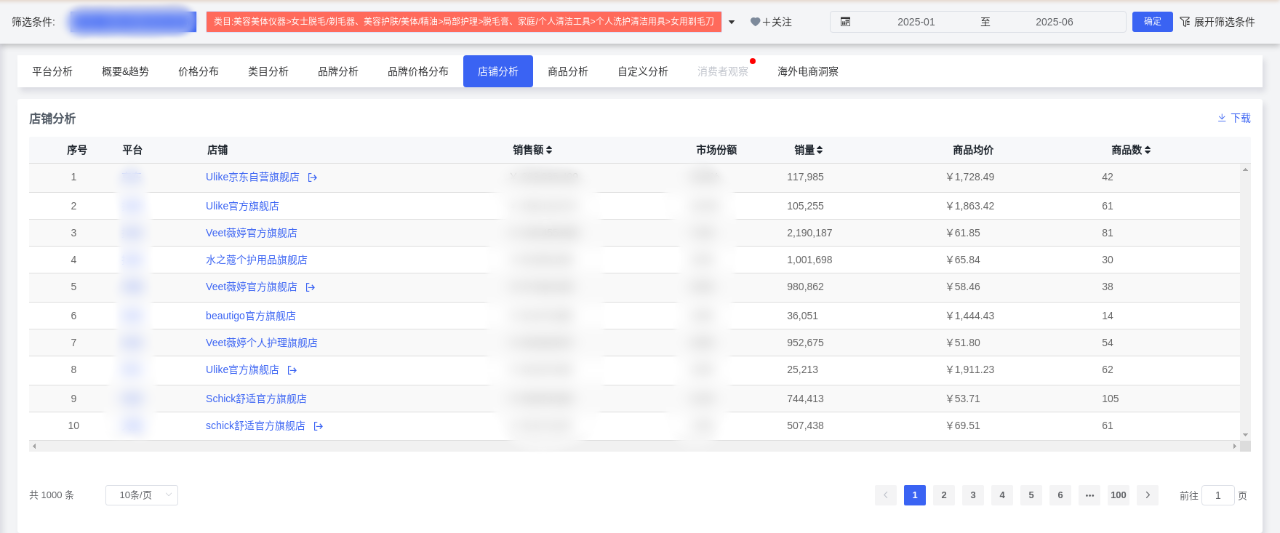This screenshot has height=533, width=1280.
Task: Select the 品牌价格分布 tab
Action: (x=418, y=72)
